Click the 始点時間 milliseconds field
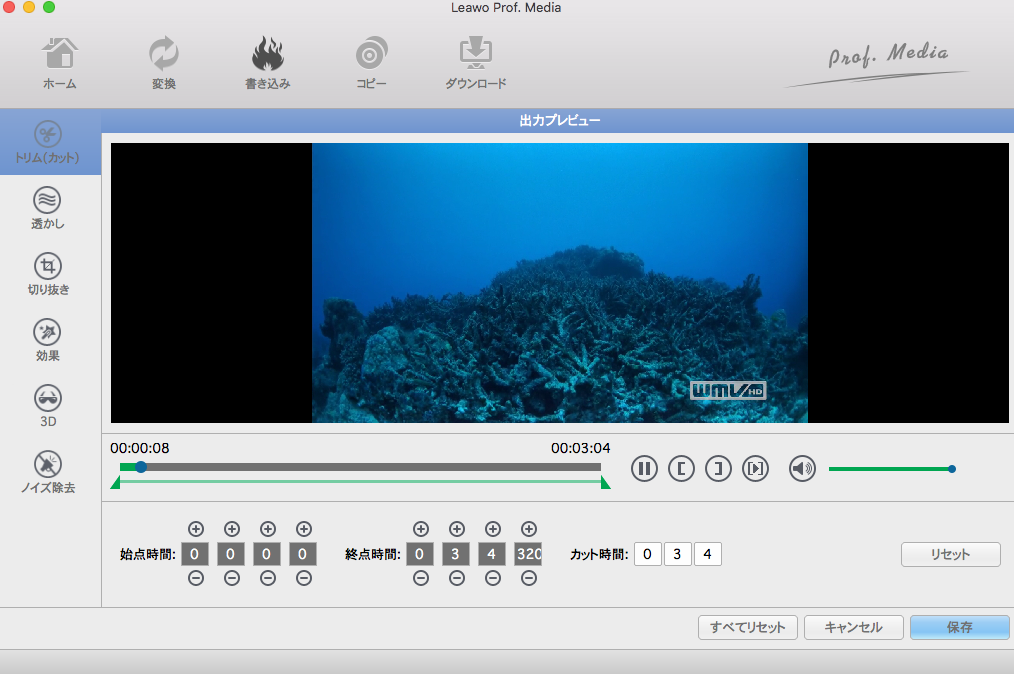Screen dimensions: 1014x674 tap(303, 554)
